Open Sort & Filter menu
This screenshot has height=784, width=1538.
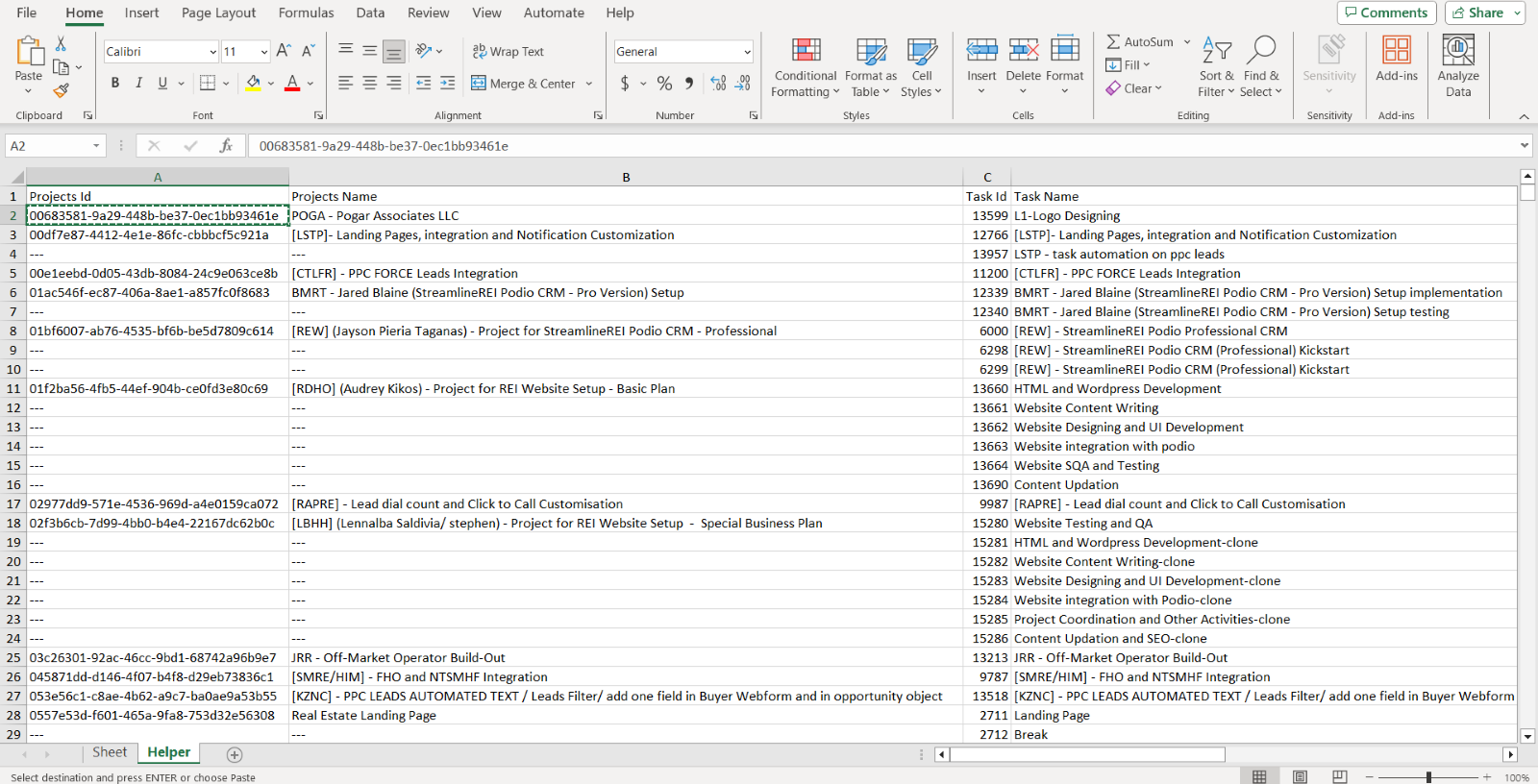[x=1216, y=67]
